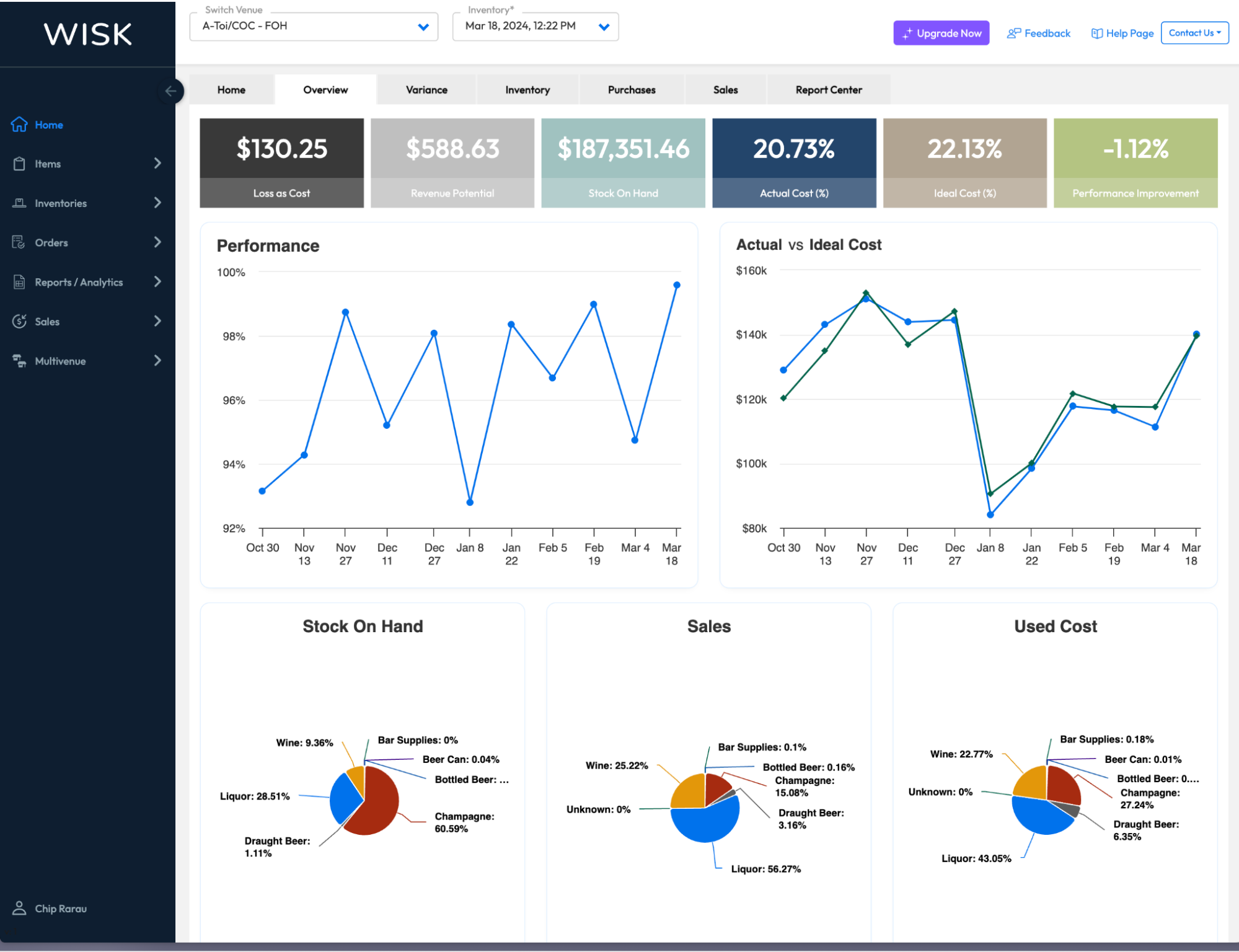Viewport: 1239px width, 952px height.
Task: Click the Reports / Analytics icon
Action: (19, 281)
